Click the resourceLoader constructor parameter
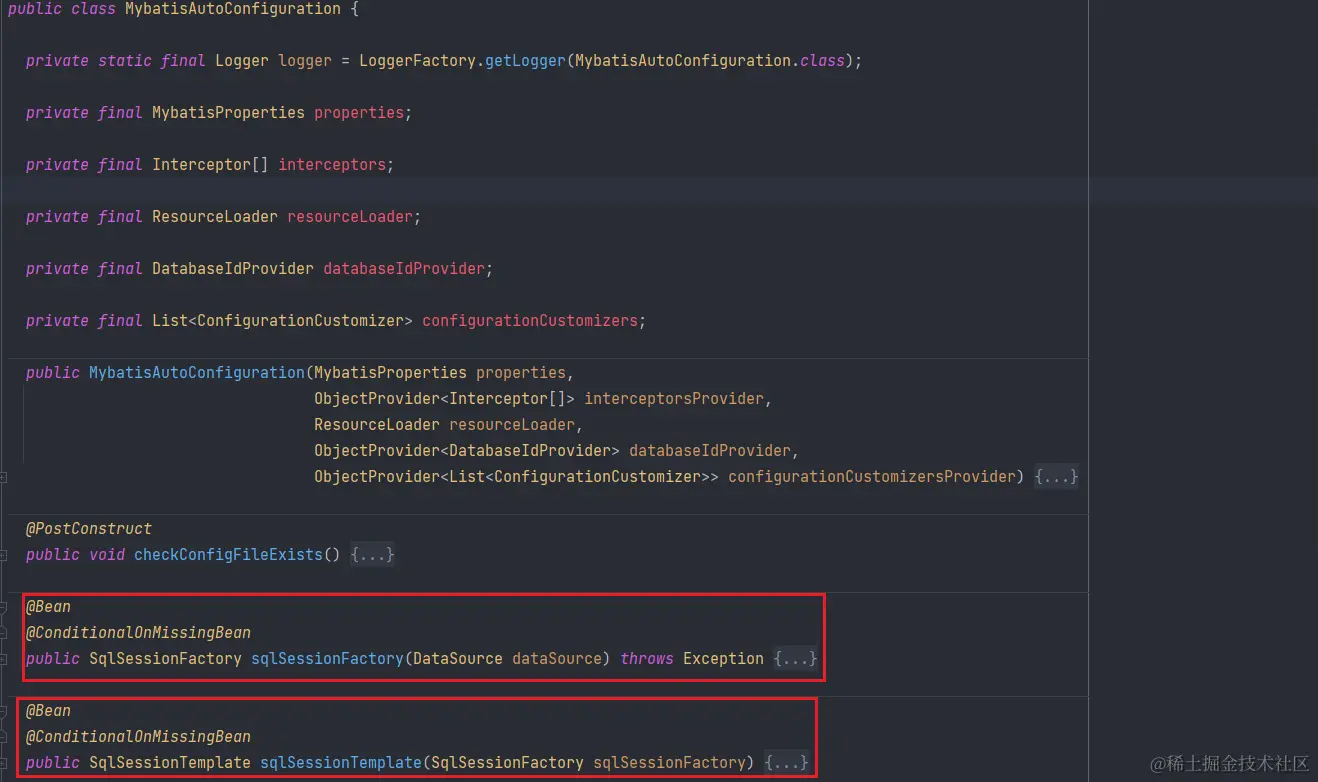 click(512, 425)
